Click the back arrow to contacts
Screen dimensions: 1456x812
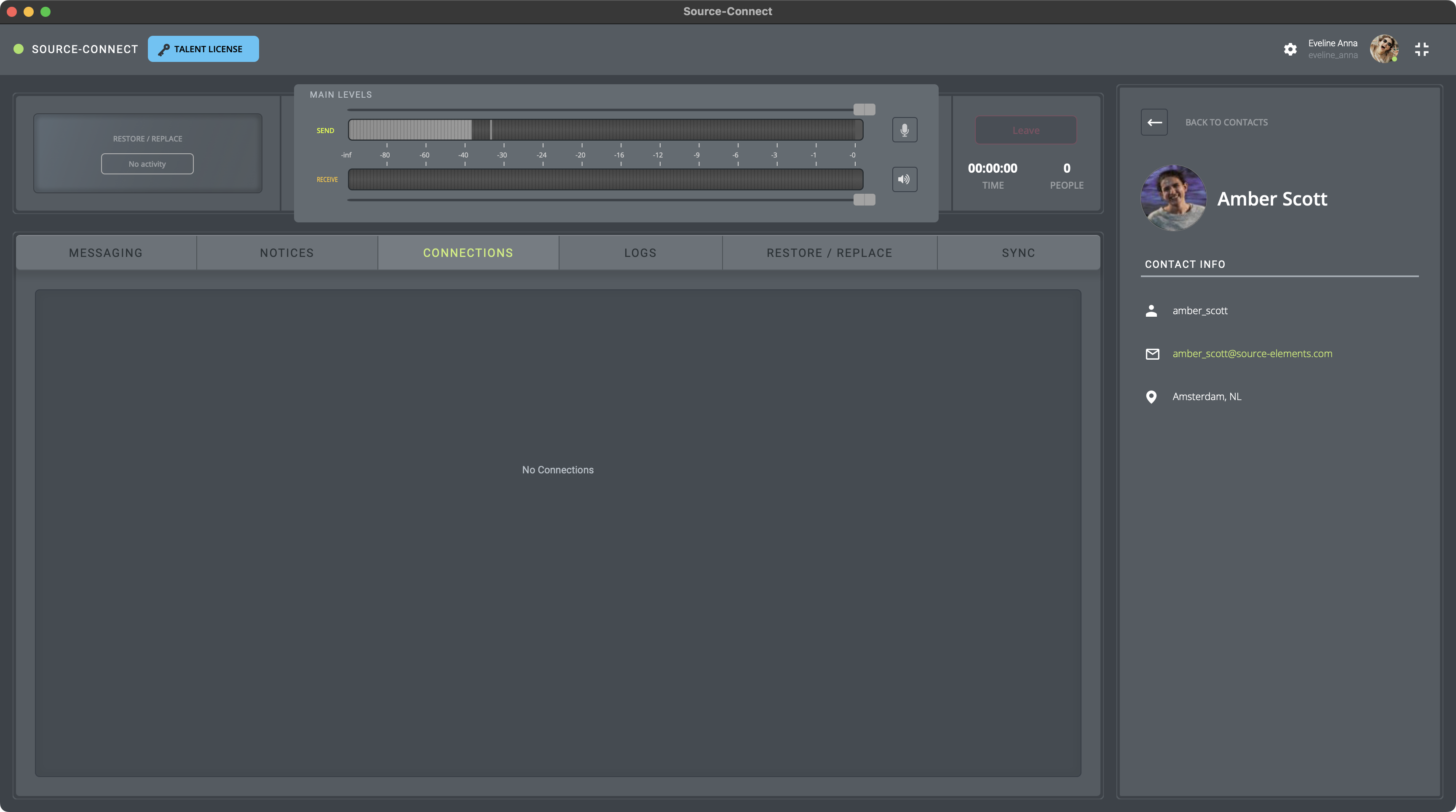point(1154,122)
